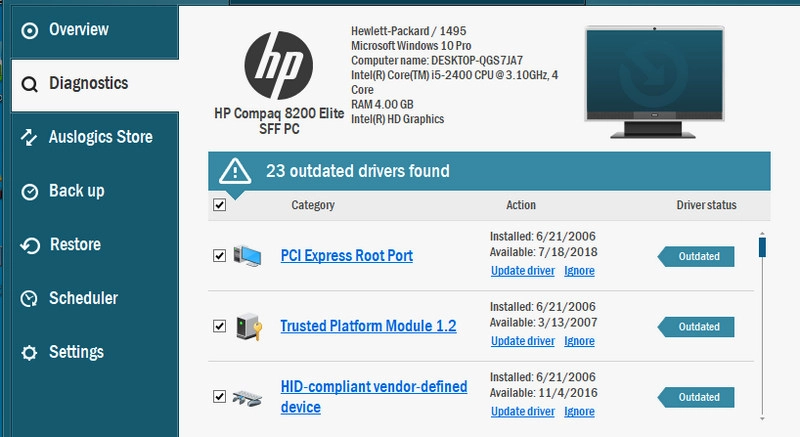Click the Auslogics Store arrows icon
Viewport: 800px width, 437px height.
click(x=29, y=137)
